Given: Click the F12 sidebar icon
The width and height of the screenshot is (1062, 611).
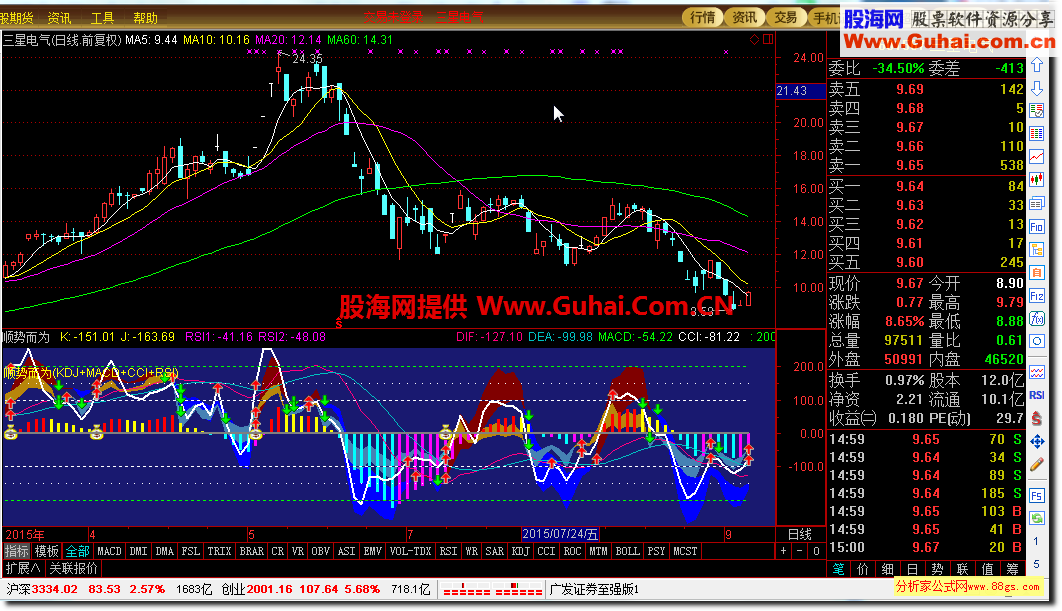Looking at the screenshot, I should [1037, 296].
